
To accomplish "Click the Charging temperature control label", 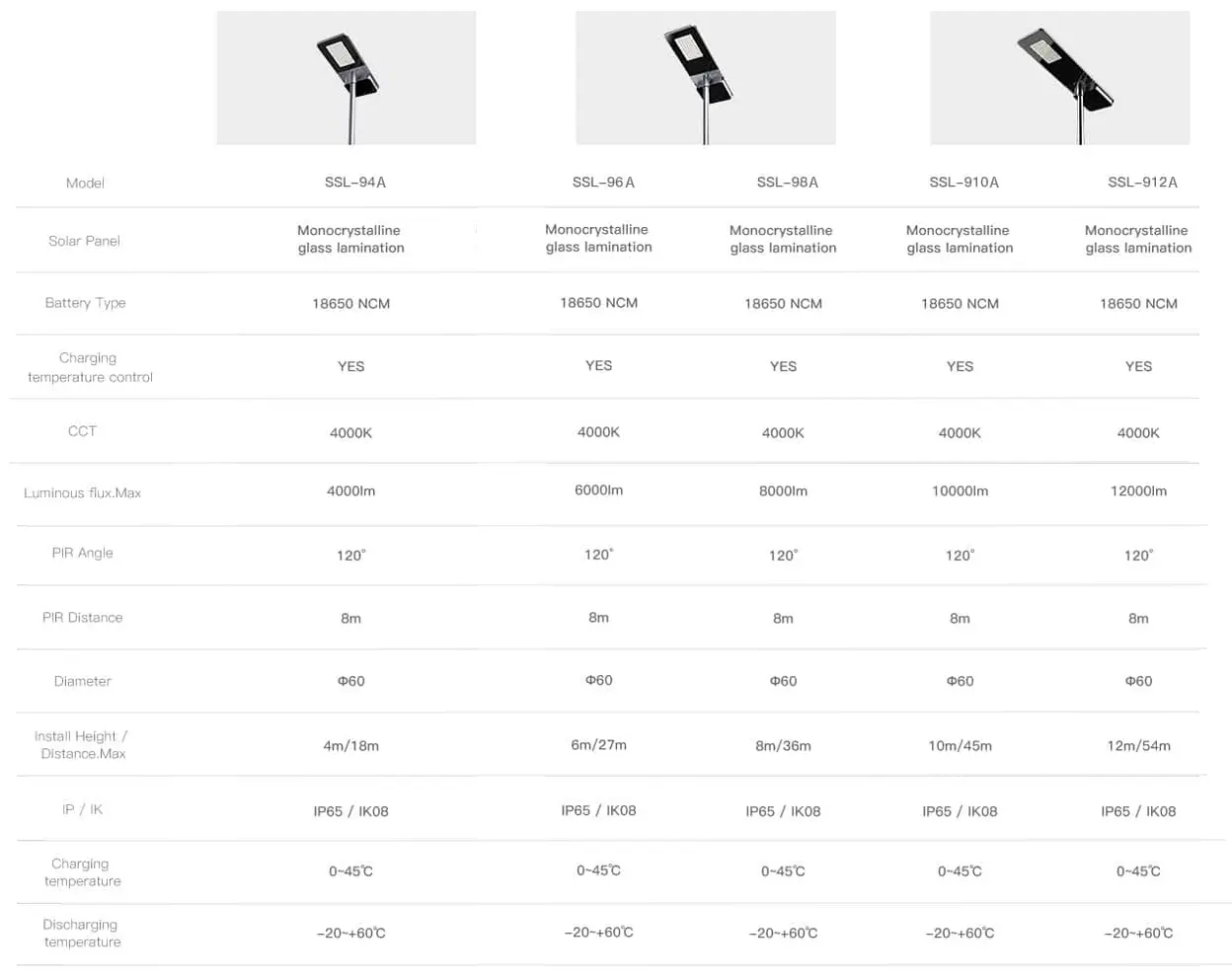I will click(90, 367).
